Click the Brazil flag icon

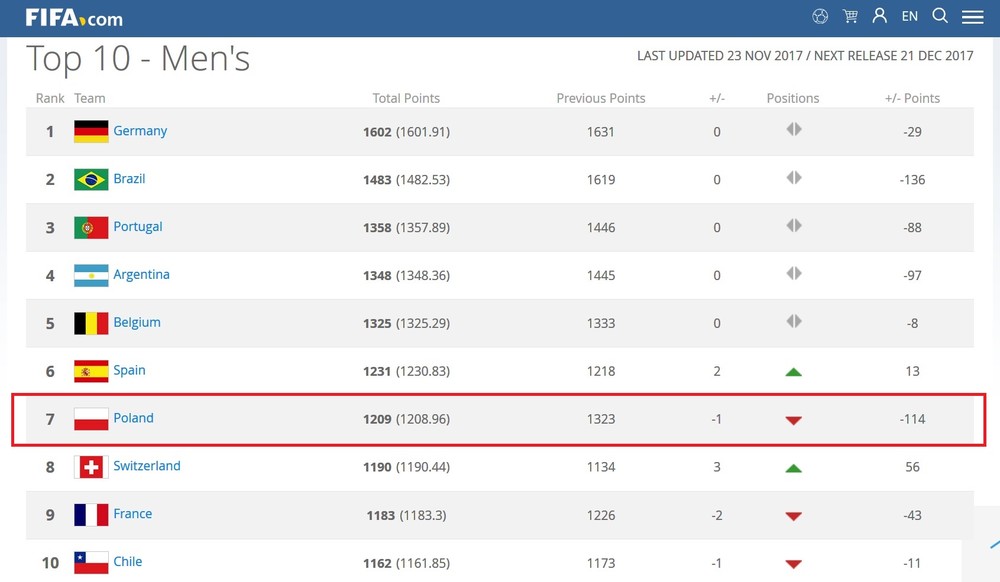[x=91, y=179]
